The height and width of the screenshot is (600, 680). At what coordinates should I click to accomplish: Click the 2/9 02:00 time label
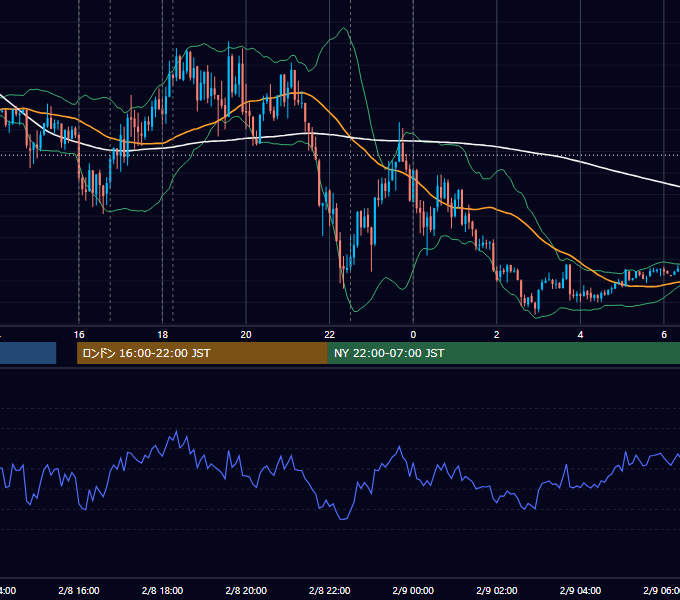497,590
